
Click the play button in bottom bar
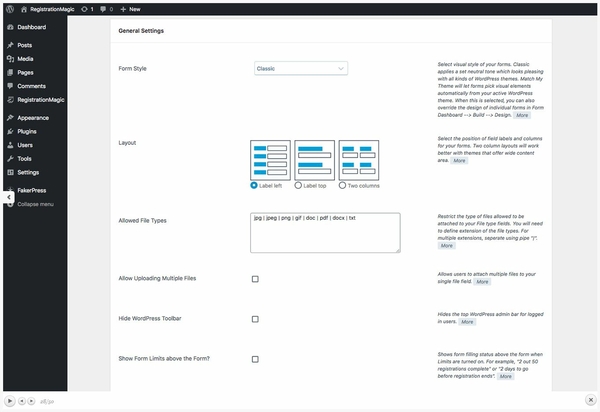[10, 401]
